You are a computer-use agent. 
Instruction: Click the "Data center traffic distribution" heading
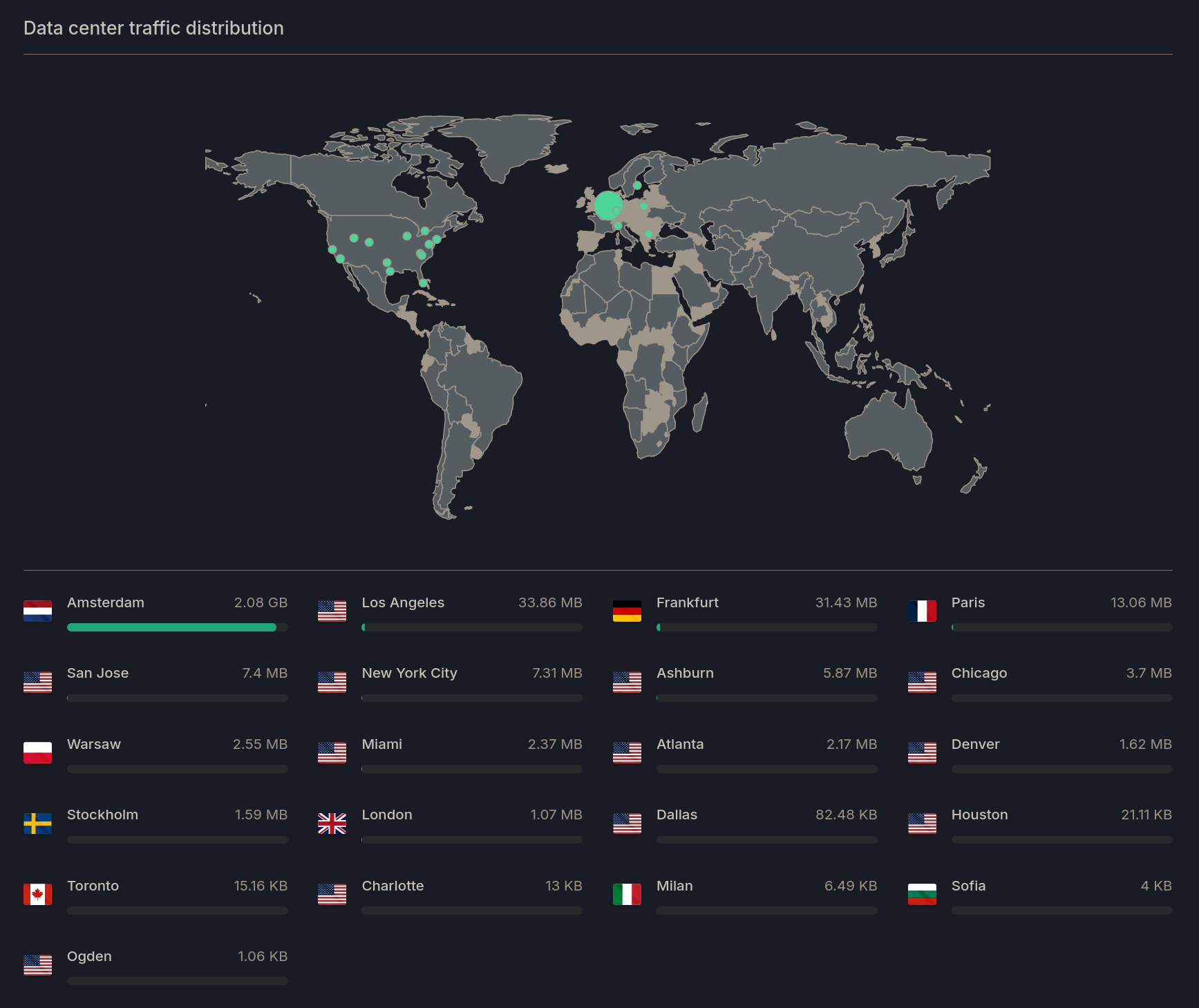[x=153, y=28]
